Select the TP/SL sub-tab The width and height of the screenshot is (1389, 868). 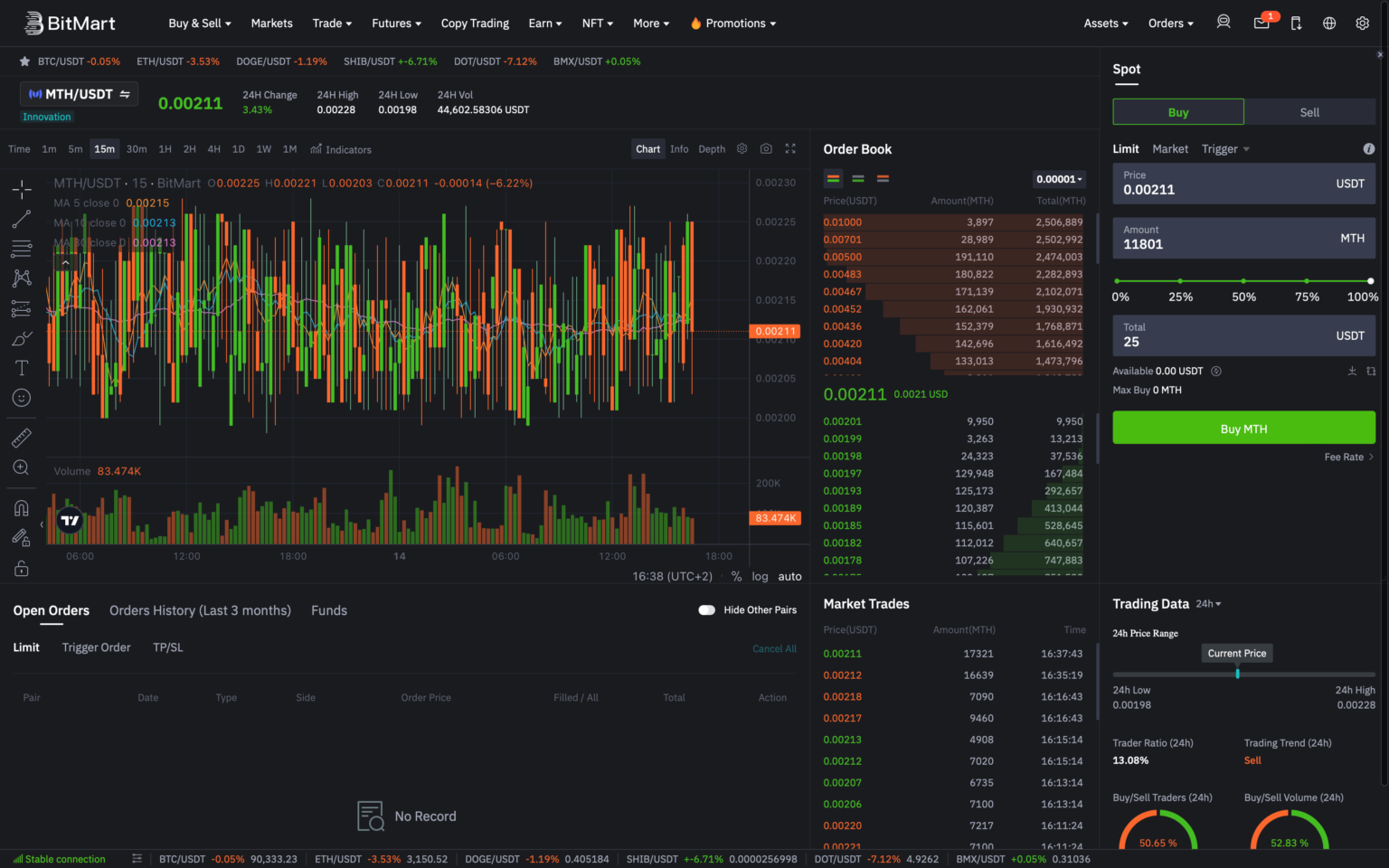(168, 647)
